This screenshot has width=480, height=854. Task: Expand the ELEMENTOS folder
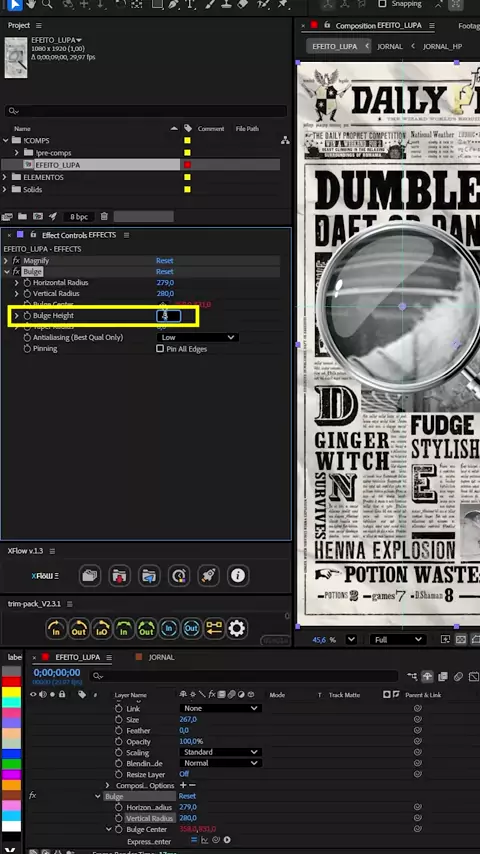click(x=6, y=177)
